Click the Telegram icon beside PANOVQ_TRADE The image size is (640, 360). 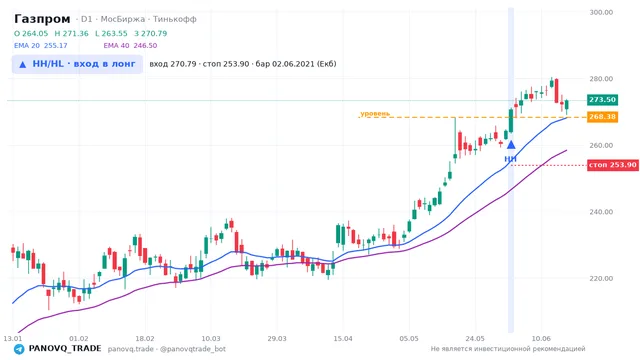pos(19,349)
